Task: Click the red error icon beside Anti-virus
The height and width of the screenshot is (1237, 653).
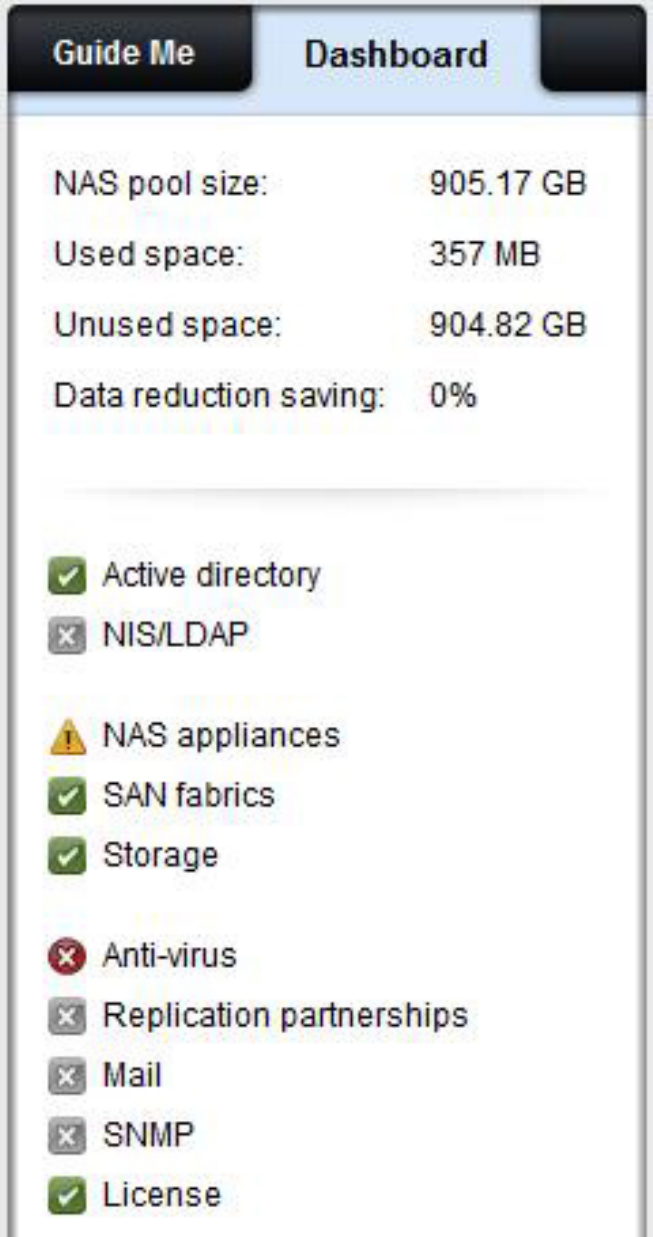Action: point(66,958)
